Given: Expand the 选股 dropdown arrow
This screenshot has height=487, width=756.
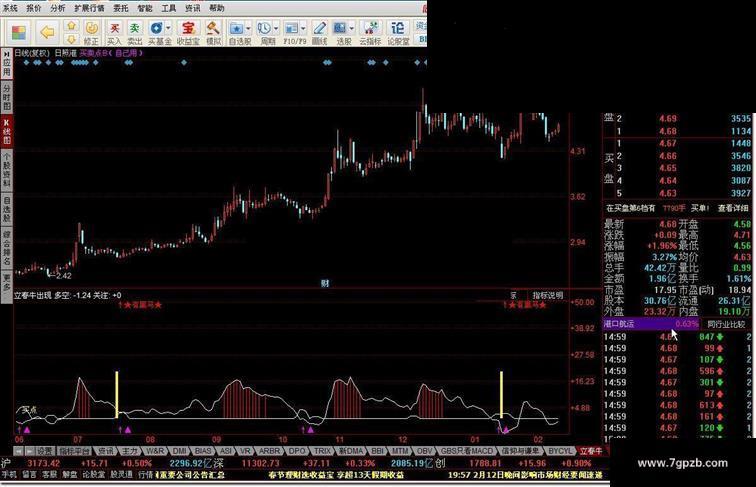Looking at the screenshot, I should pos(352,28).
